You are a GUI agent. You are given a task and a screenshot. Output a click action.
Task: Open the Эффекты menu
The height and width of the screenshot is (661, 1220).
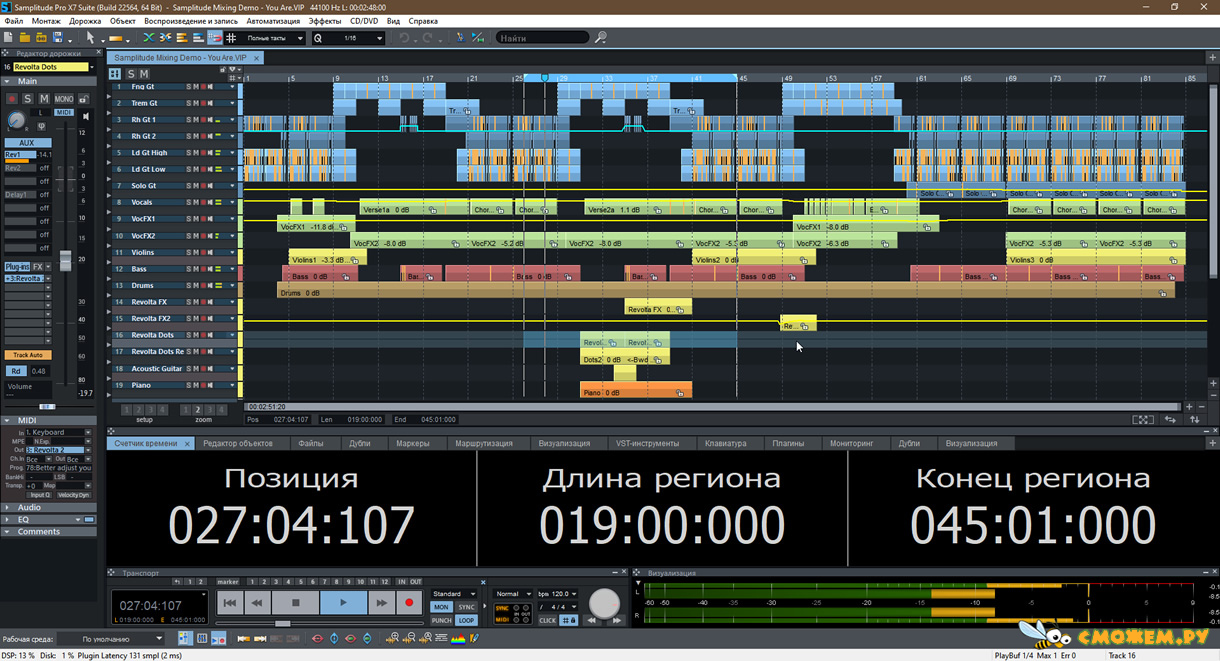click(324, 20)
